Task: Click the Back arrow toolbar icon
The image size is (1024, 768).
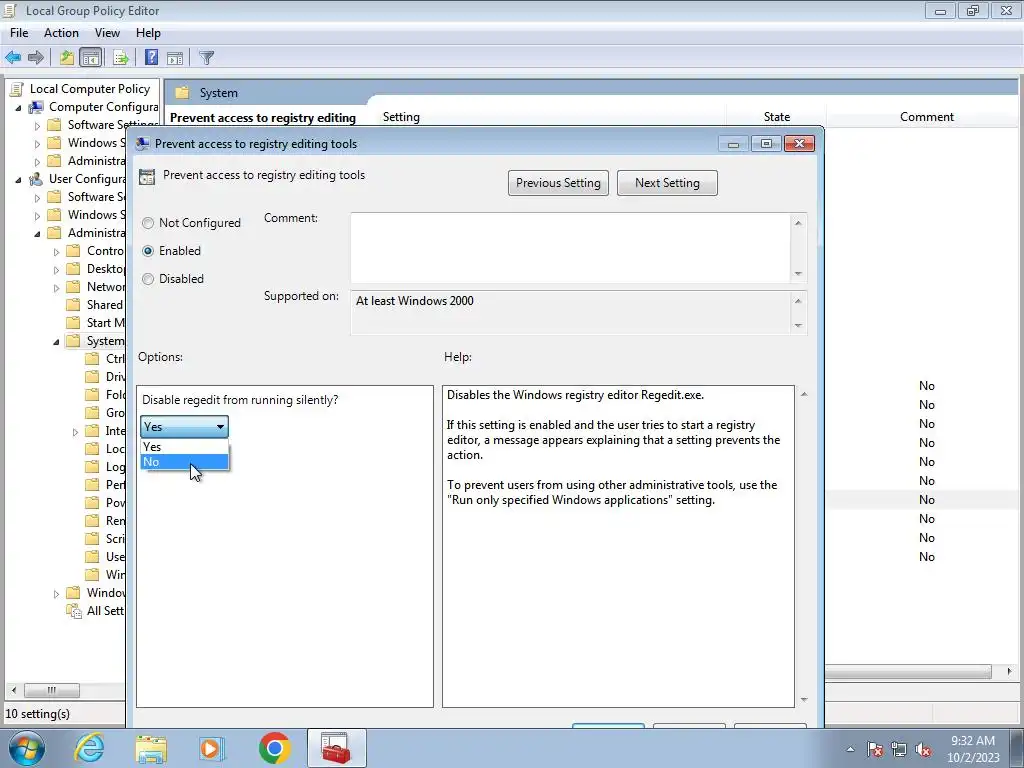Action: point(13,57)
